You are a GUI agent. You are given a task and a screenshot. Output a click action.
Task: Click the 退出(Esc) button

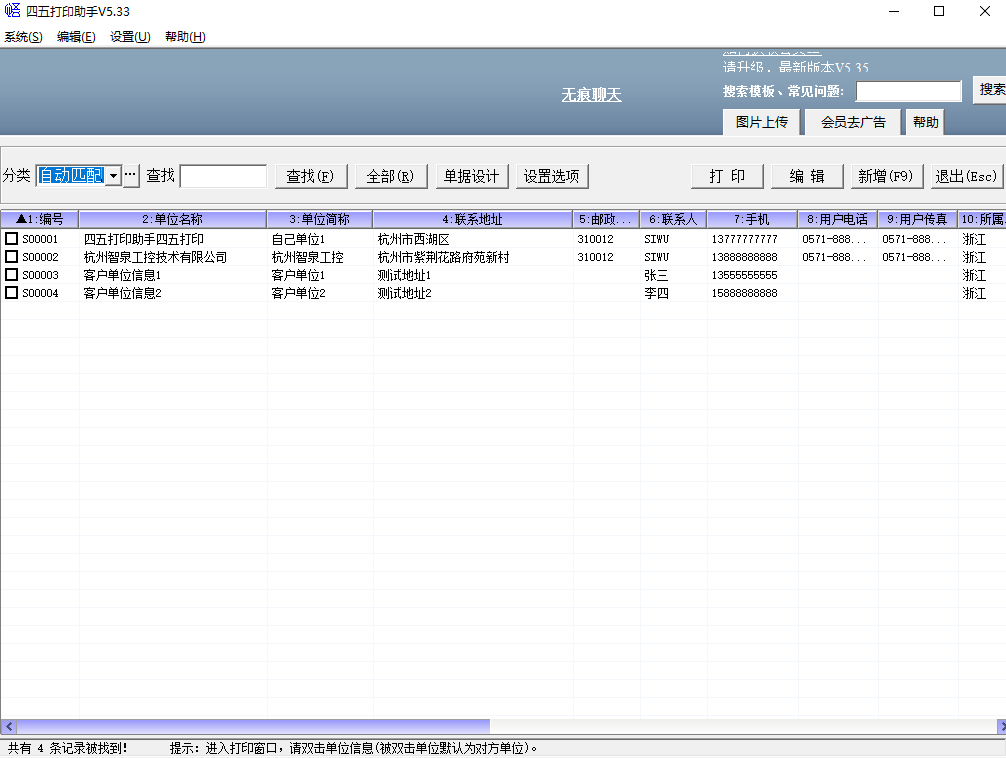pos(967,176)
